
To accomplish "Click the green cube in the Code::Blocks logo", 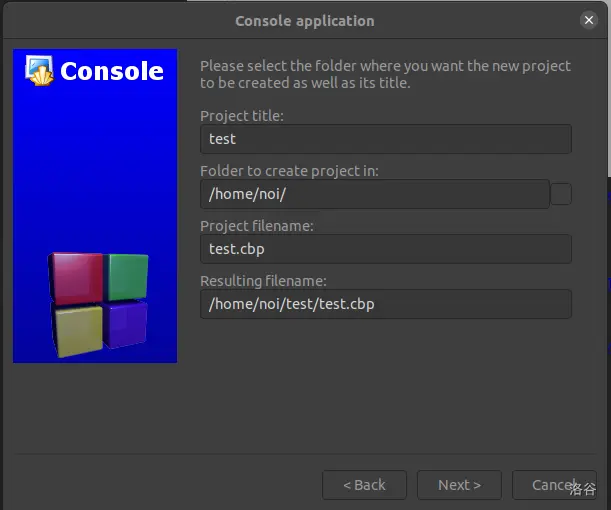I will (x=127, y=276).
